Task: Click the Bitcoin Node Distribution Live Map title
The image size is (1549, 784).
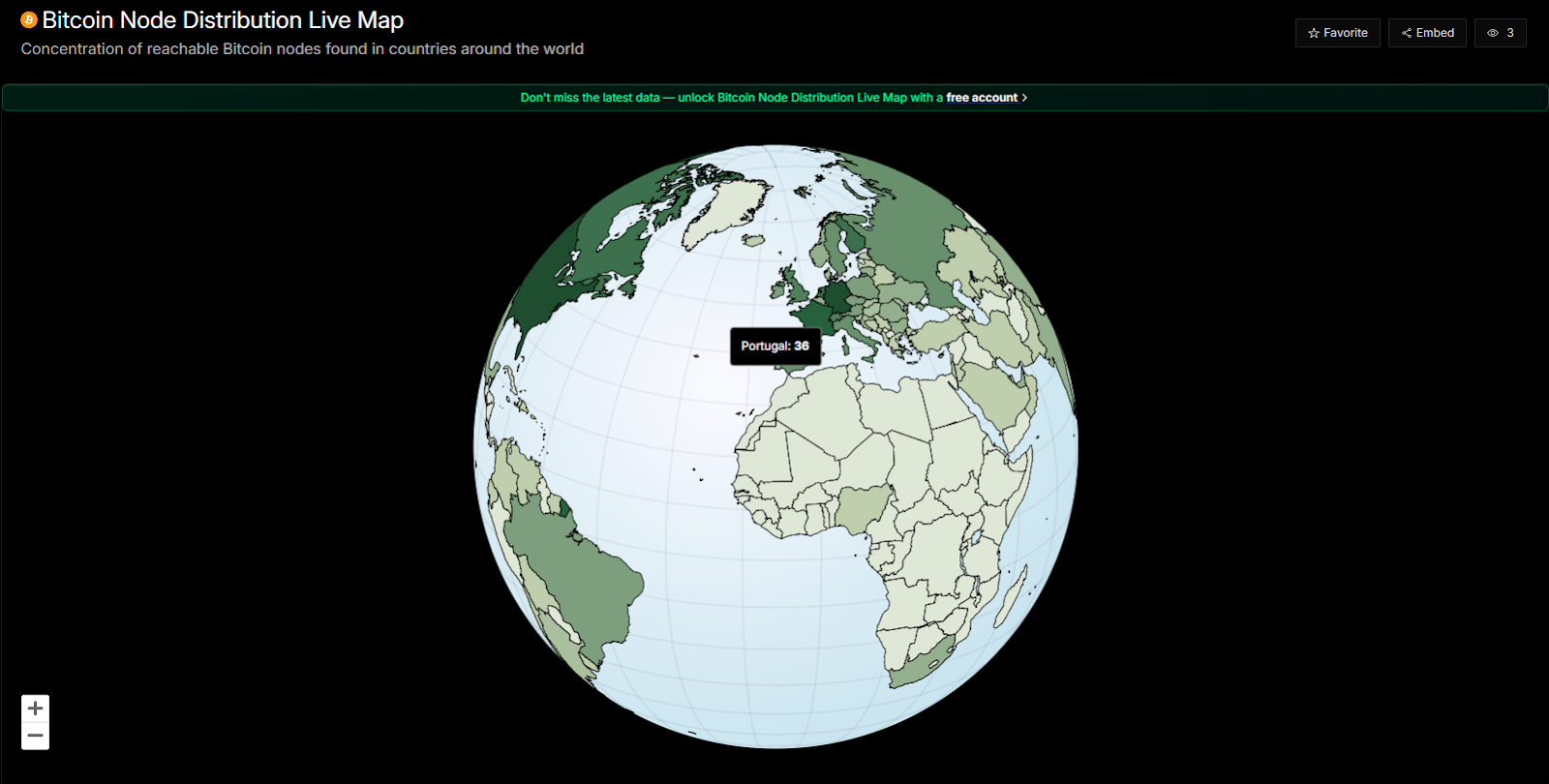Action: (x=223, y=20)
